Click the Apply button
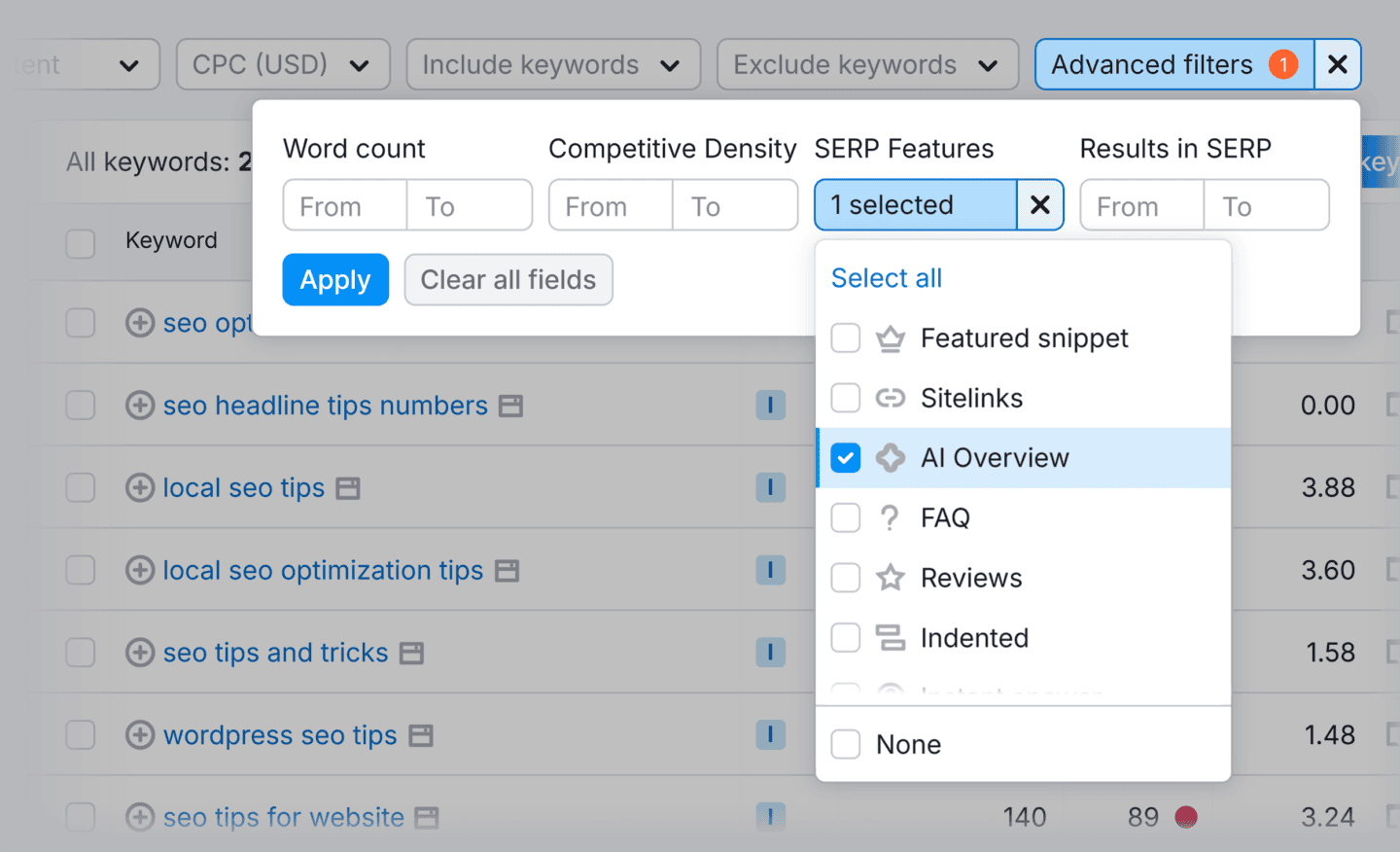Screen dimensions: 1400x852 tap(335, 279)
